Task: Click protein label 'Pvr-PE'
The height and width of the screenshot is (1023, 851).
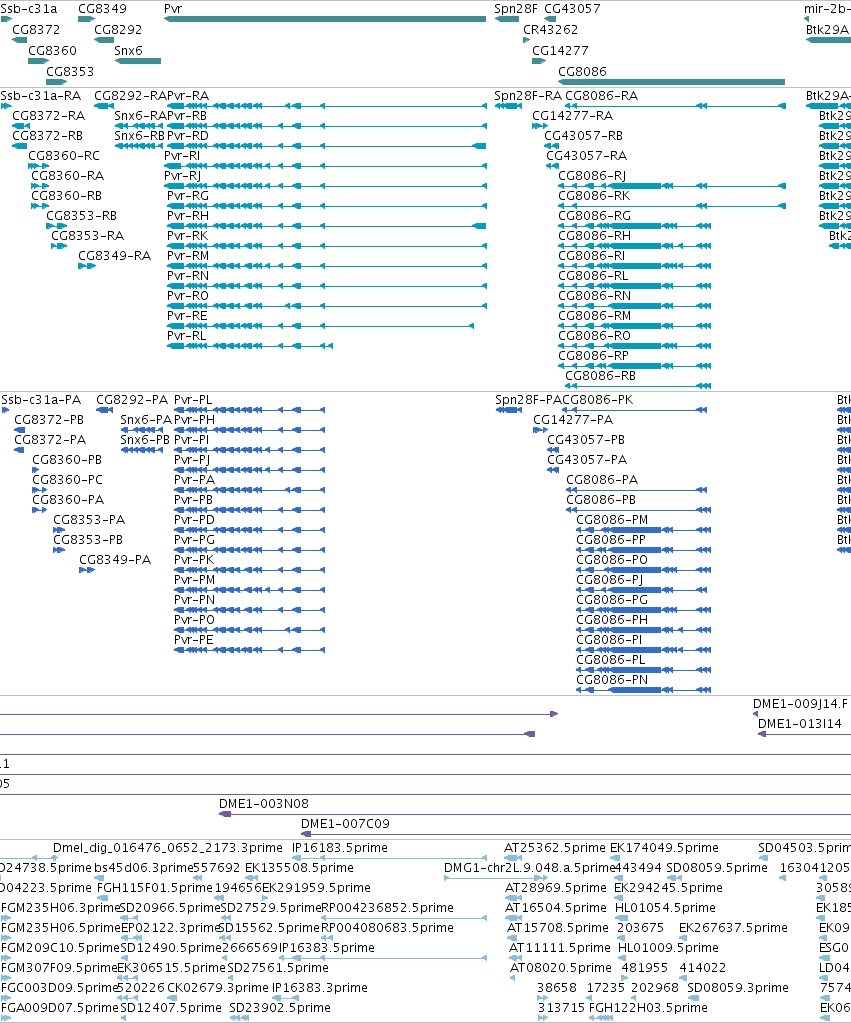Action: click(194, 640)
